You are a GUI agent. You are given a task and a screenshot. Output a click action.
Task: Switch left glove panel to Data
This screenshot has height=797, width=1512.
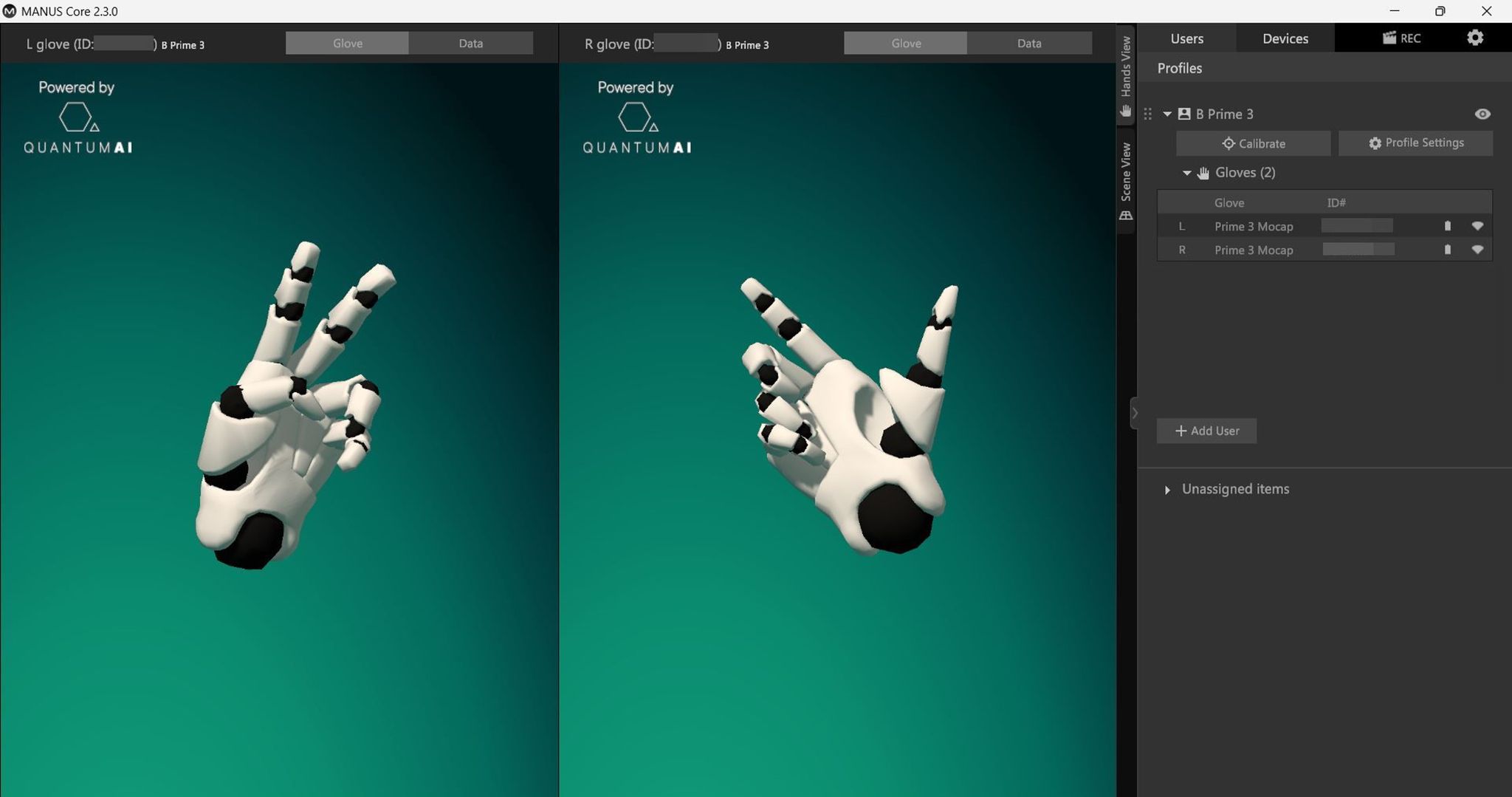tap(470, 44)
